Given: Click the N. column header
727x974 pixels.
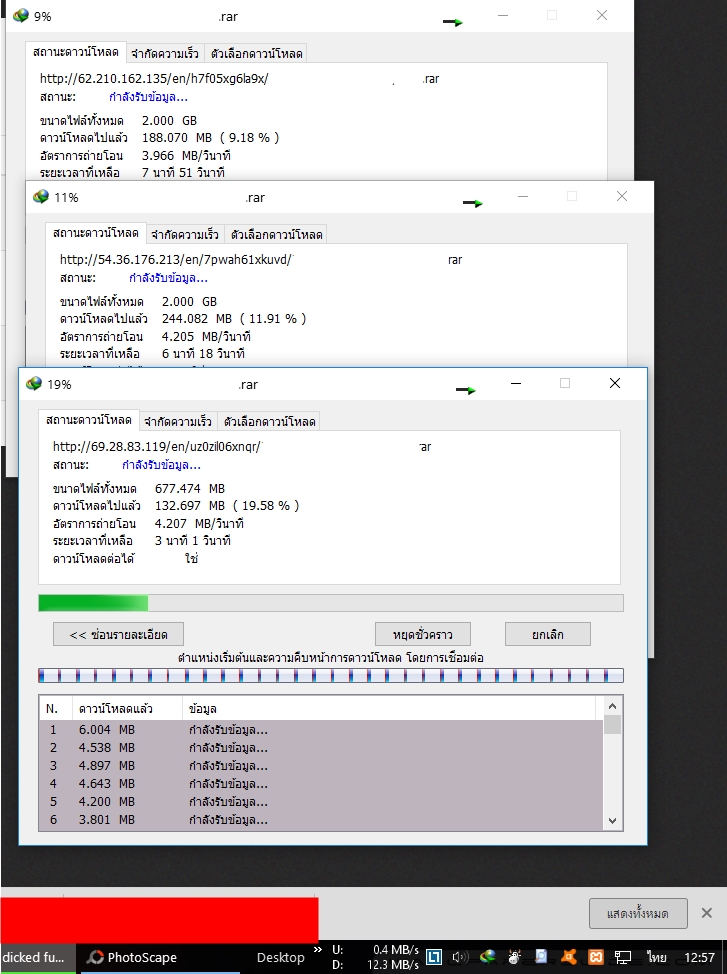Looking at the screenshot, I should click(56, 709).
